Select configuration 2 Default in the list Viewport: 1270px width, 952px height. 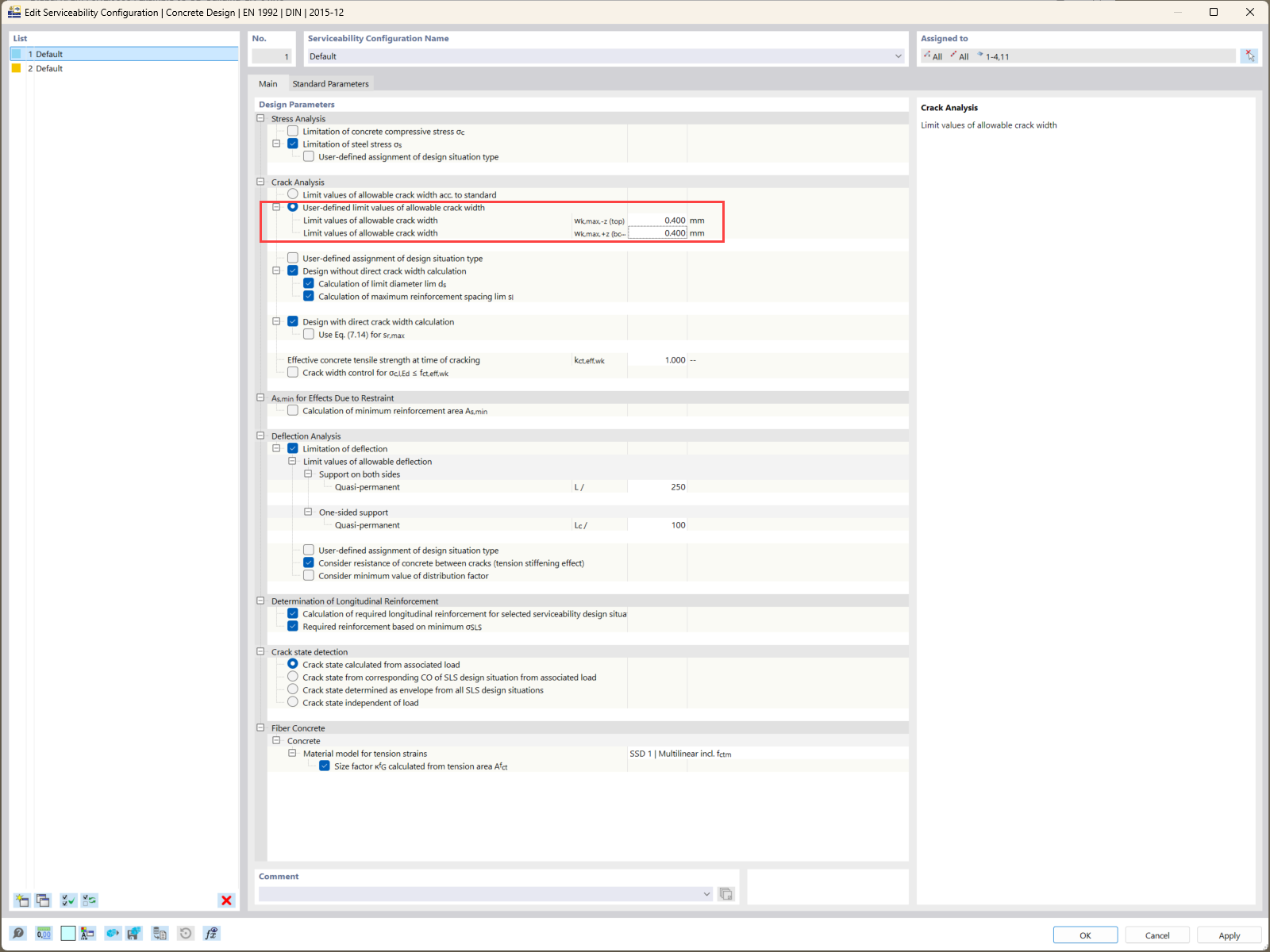pyautogui.click(x=48, y=68)
